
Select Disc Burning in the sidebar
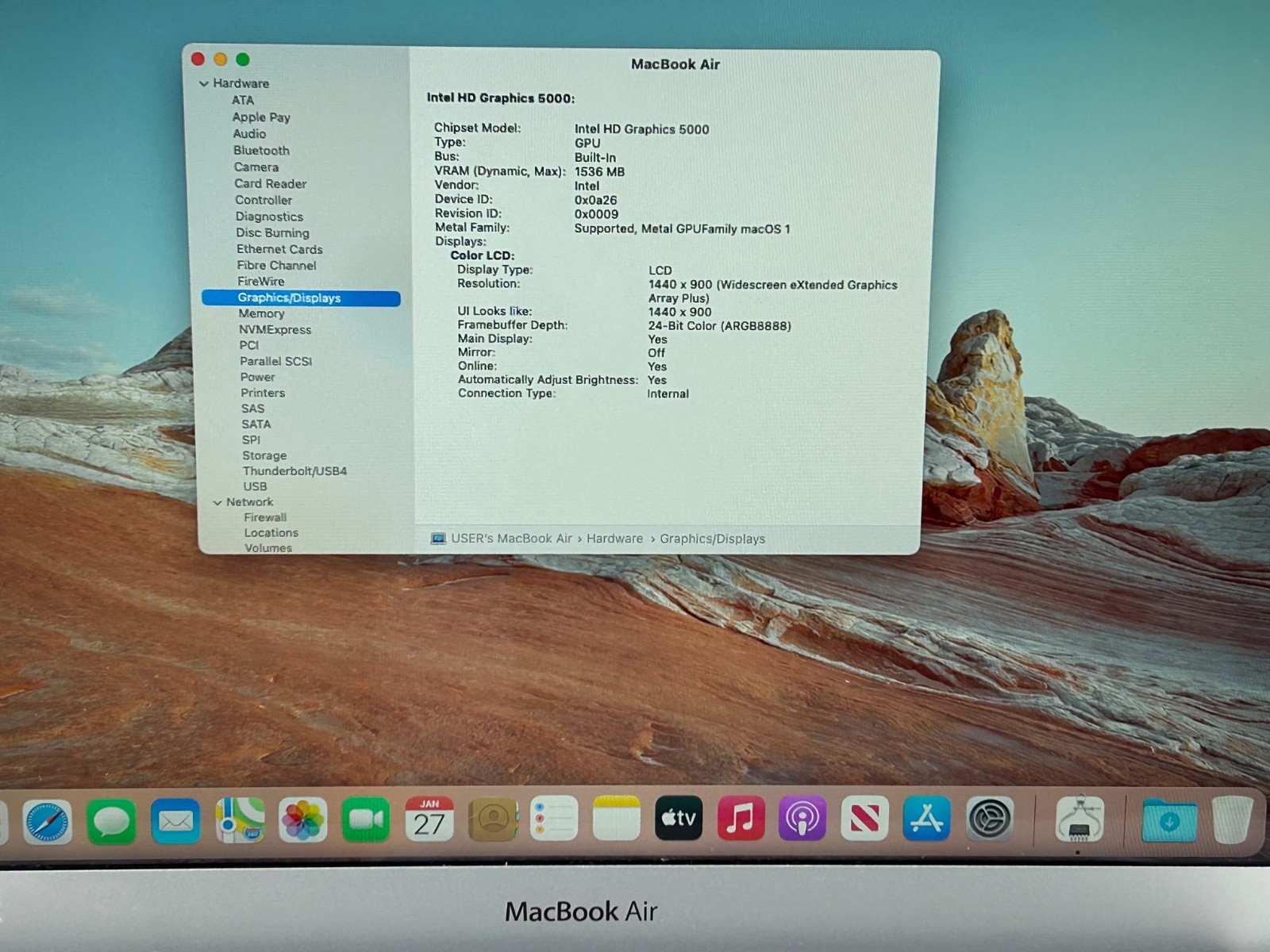(x=272, y=233)
